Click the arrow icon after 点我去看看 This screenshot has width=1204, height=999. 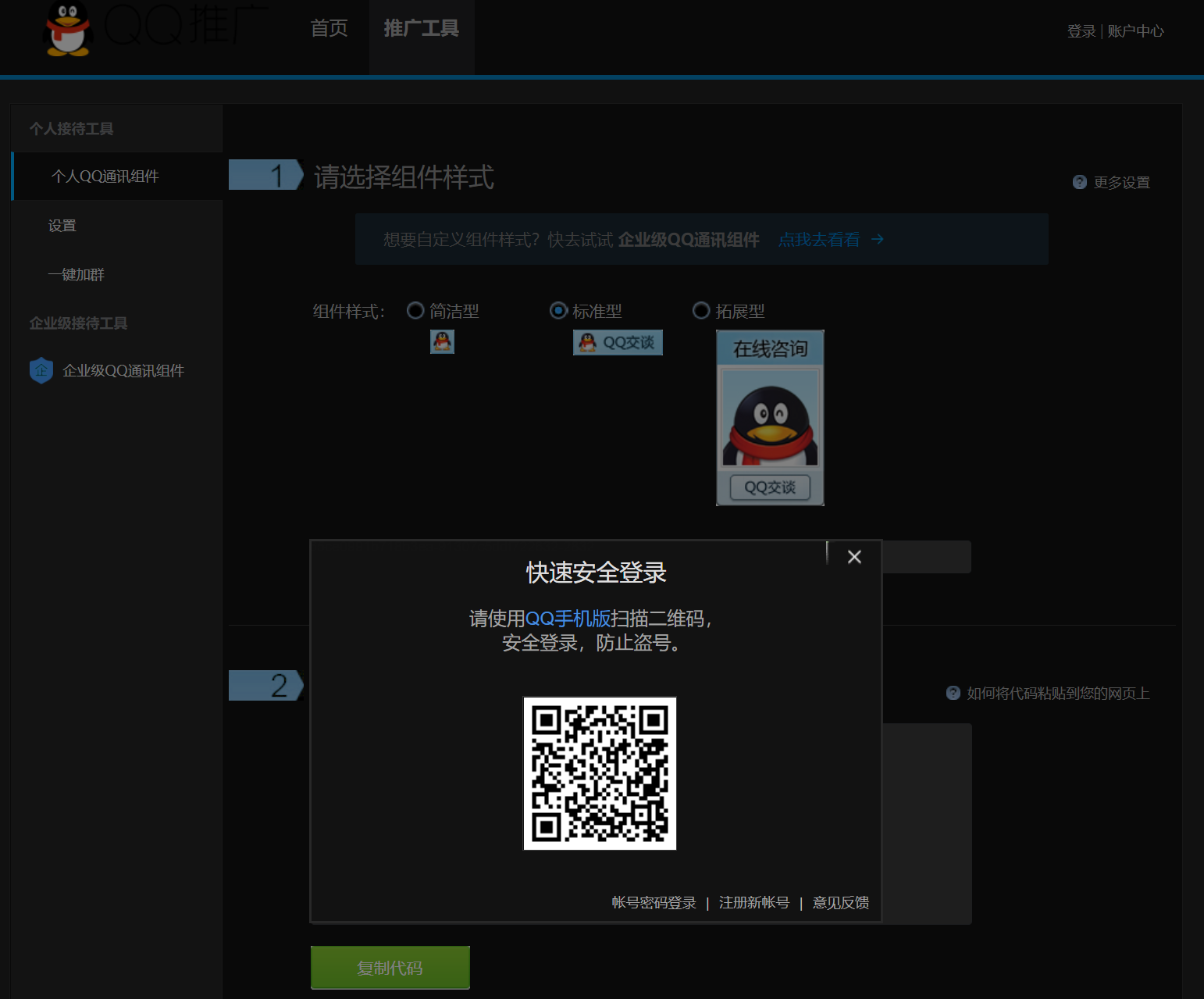878,240
